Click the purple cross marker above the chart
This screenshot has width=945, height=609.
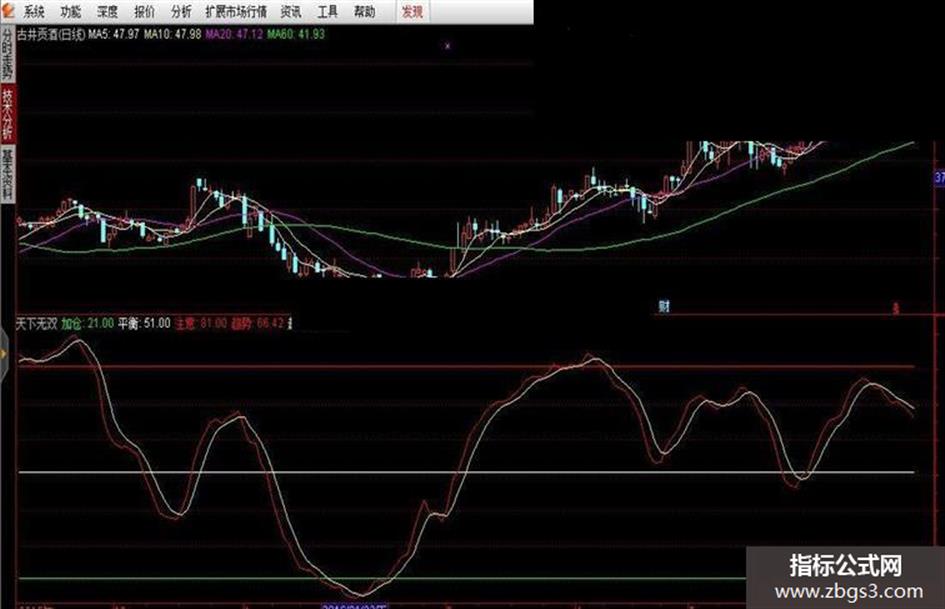pos(447,45)
